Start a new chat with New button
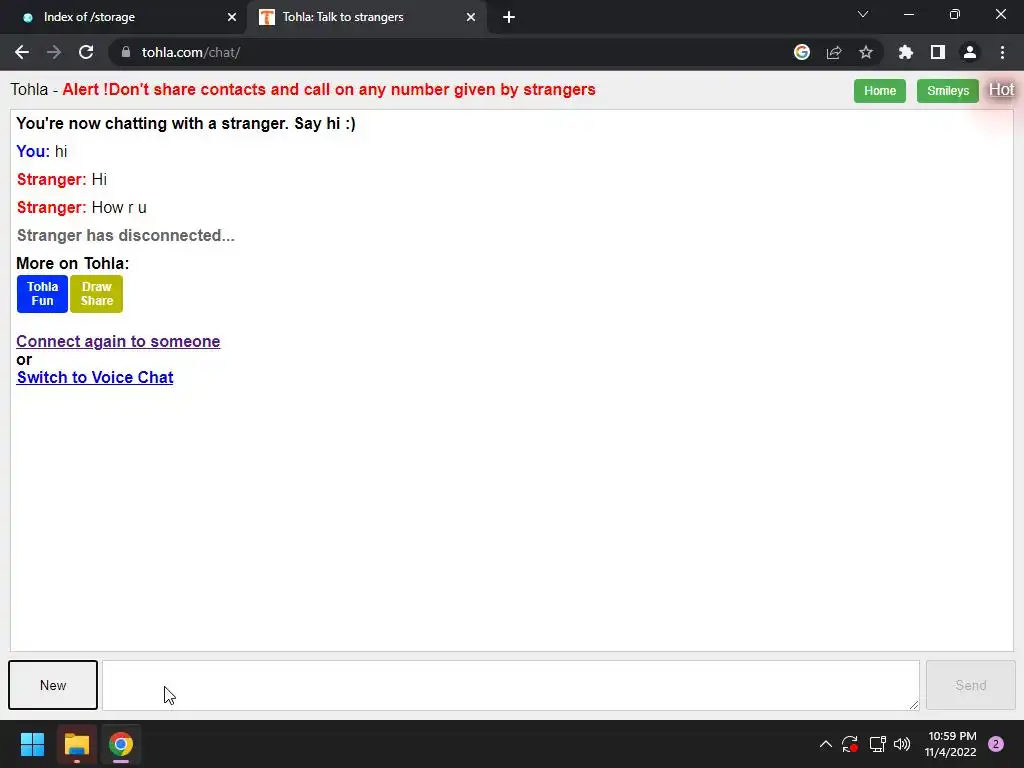Viewport: 1024px width, 768px height. (53, 685)
